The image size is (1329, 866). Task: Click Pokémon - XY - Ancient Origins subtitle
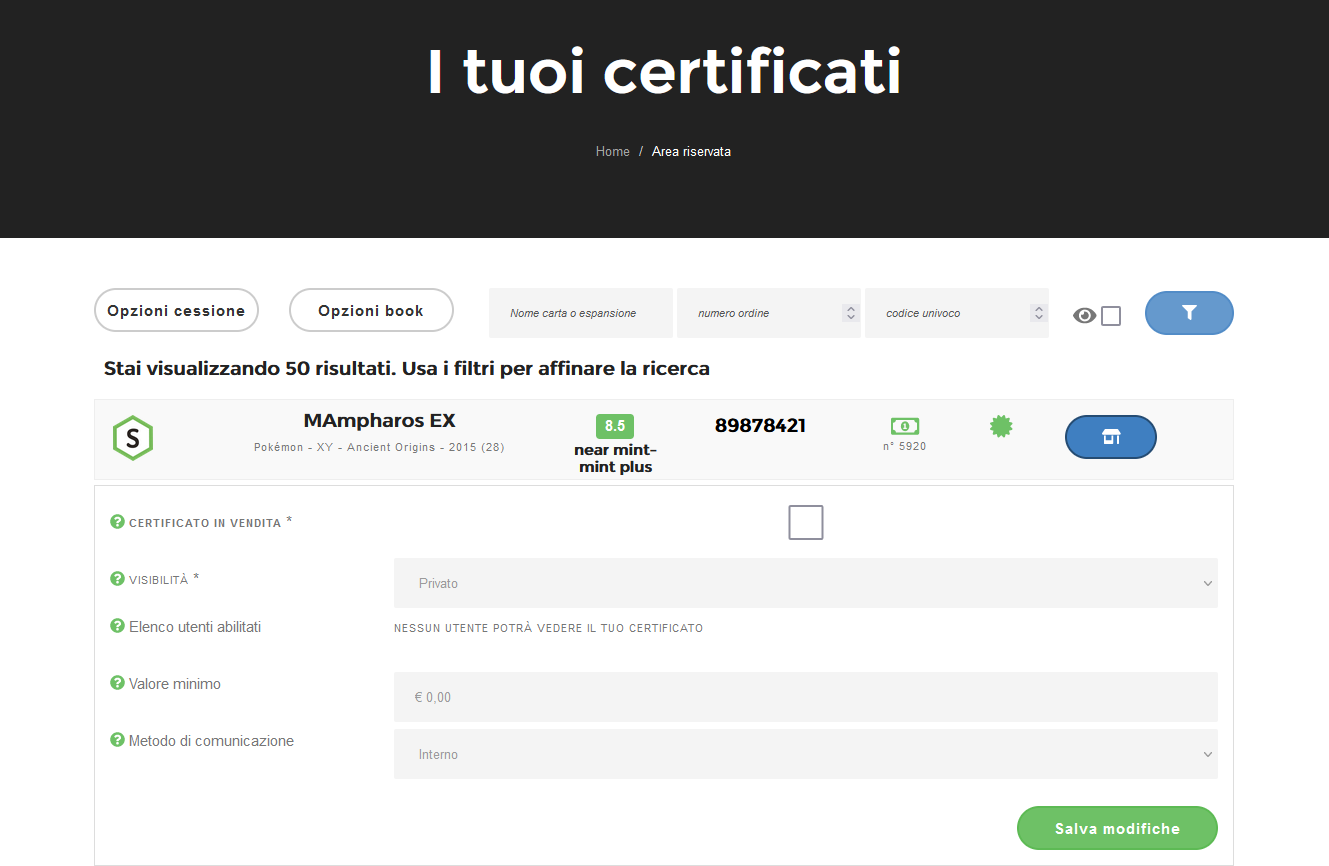[379, 448]
